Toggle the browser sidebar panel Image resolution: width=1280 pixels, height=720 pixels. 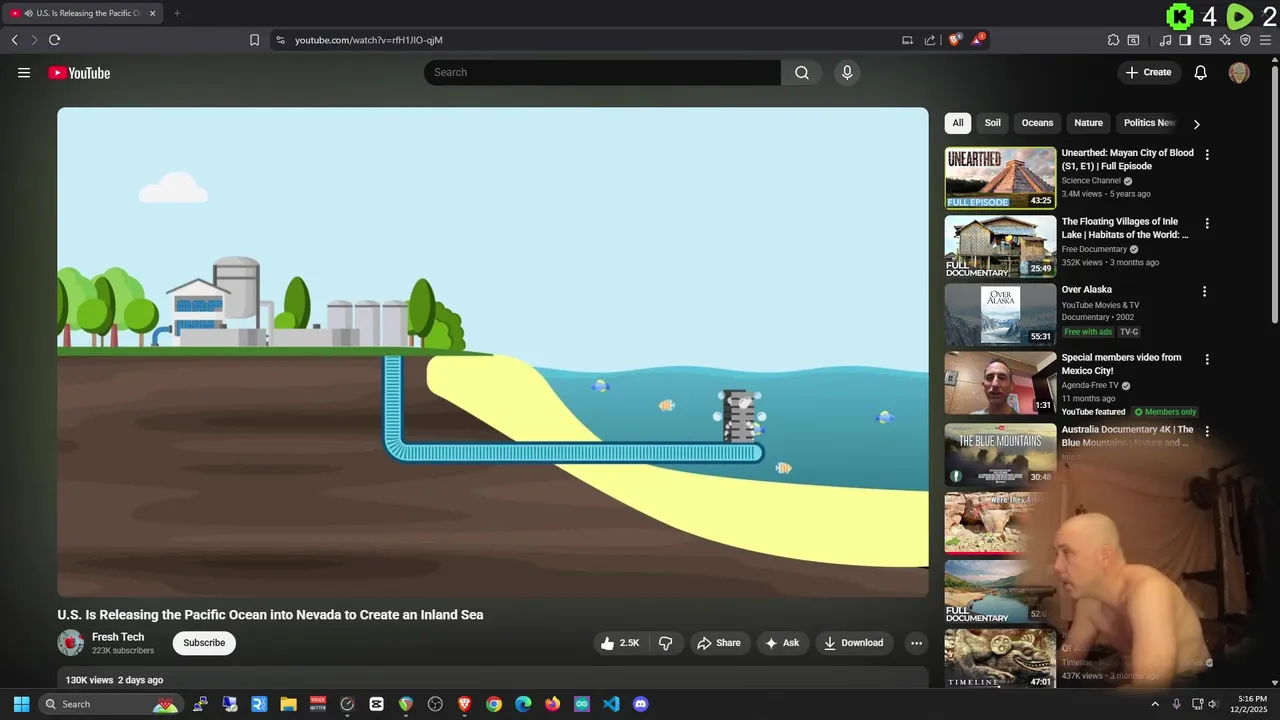[1185, 40]
